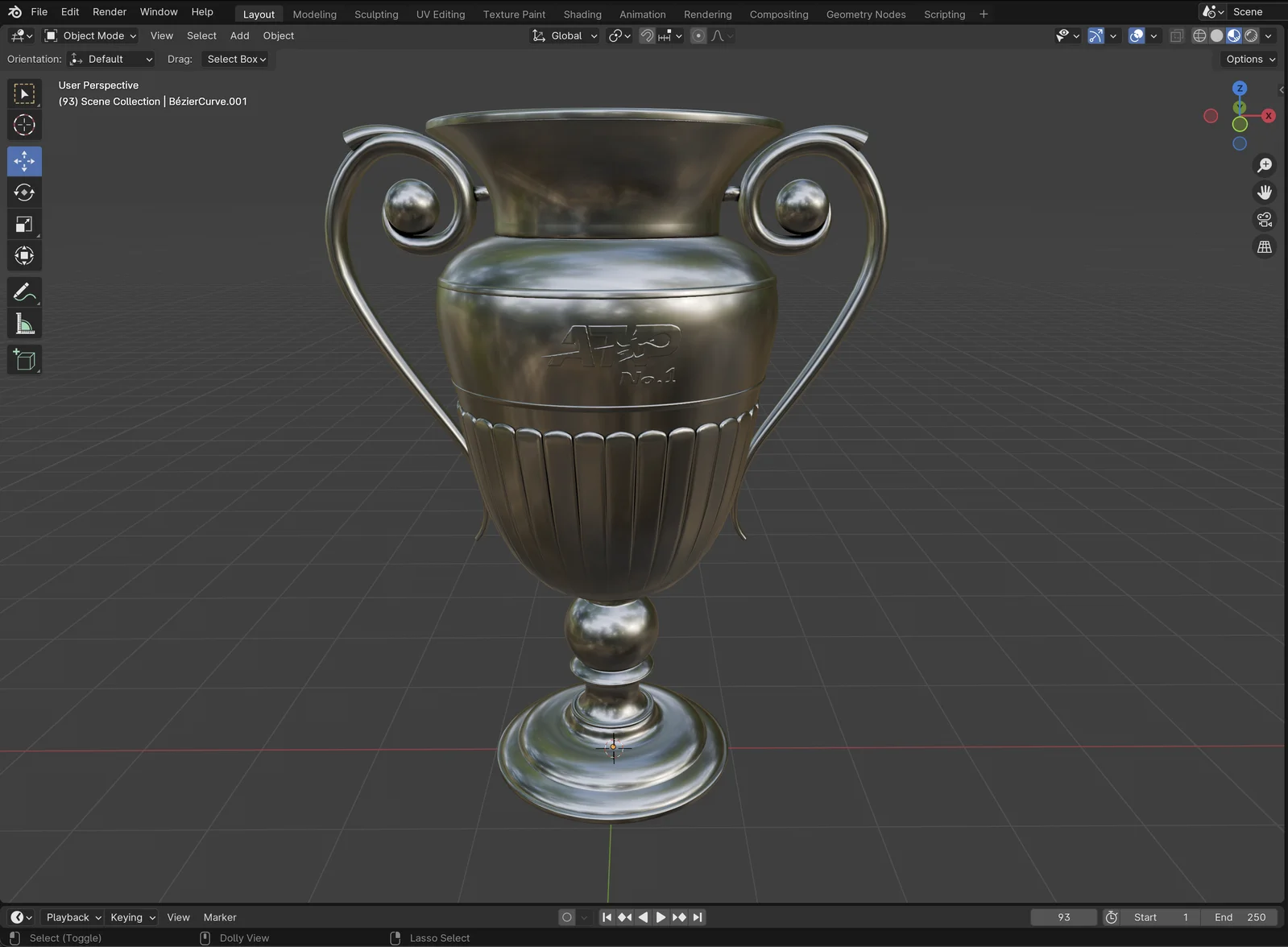Open the File menu
The width and height of the screenshot is (1288, 947).
coord(39,12)
